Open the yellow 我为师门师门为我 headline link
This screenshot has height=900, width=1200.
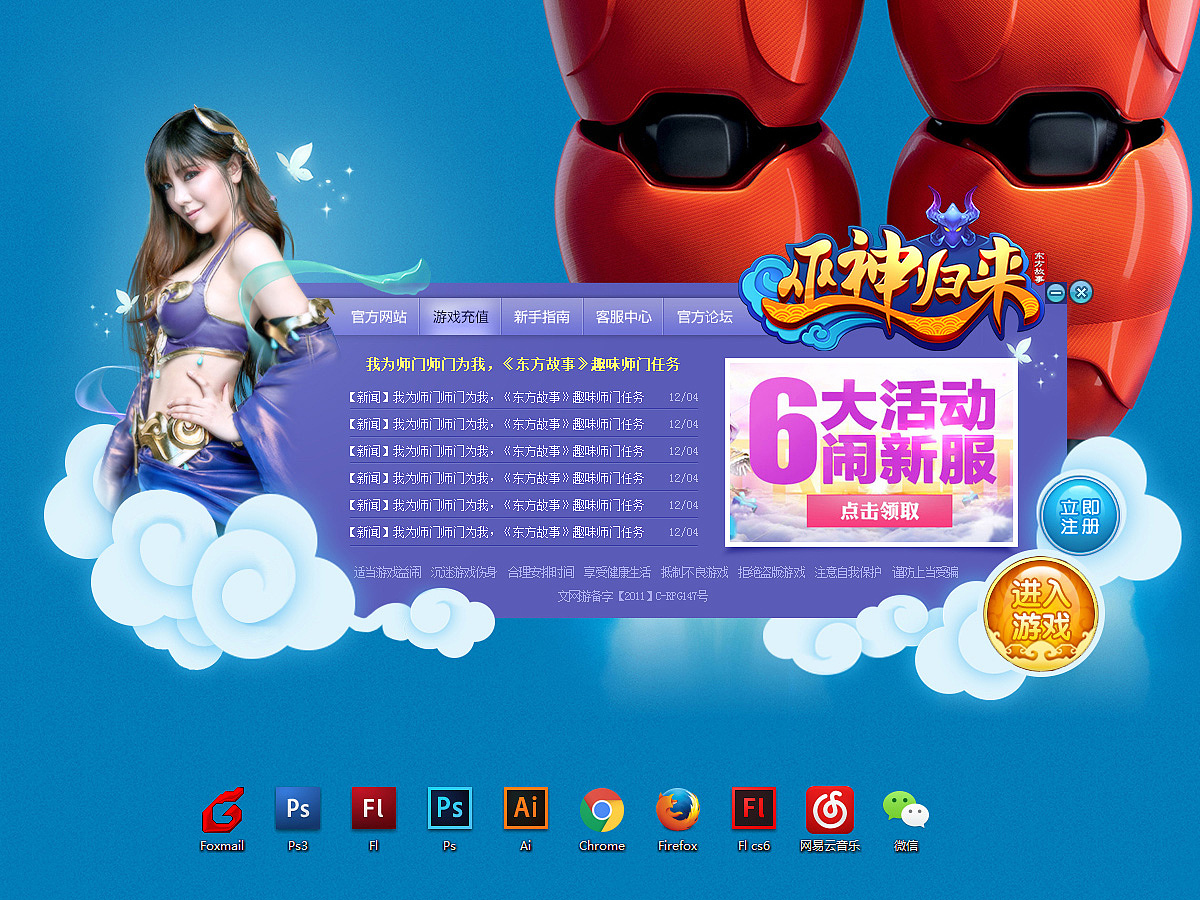click(x=522, y=364)
